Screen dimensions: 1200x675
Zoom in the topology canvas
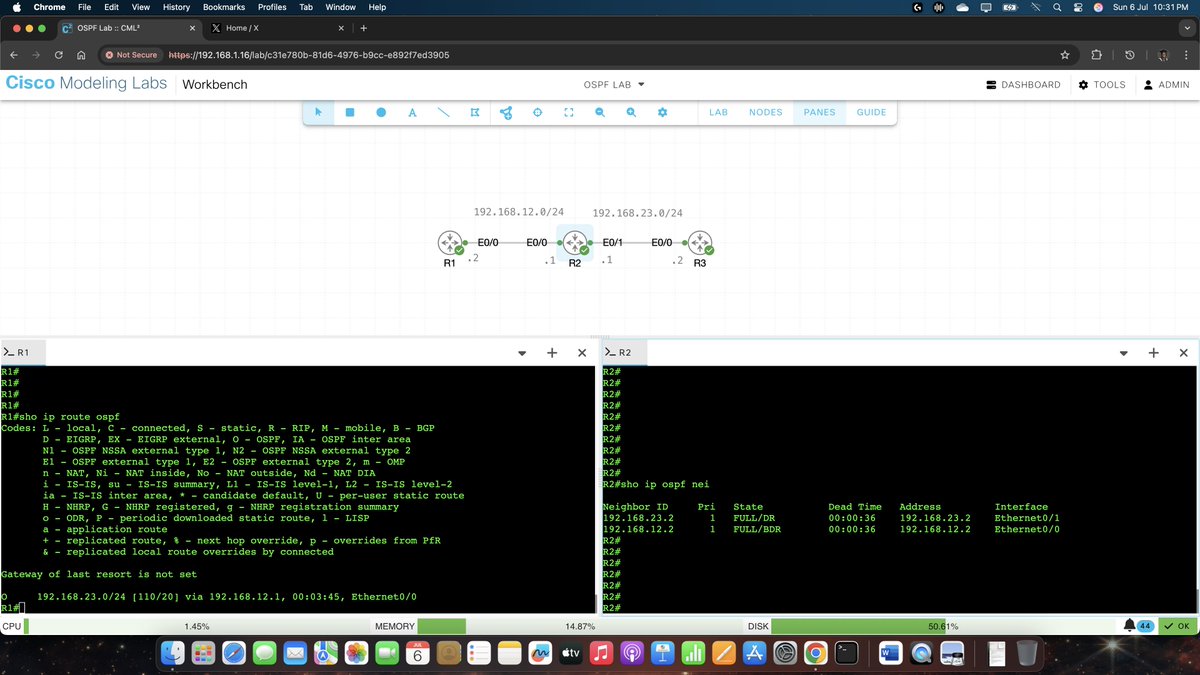(x=631, y=113)
